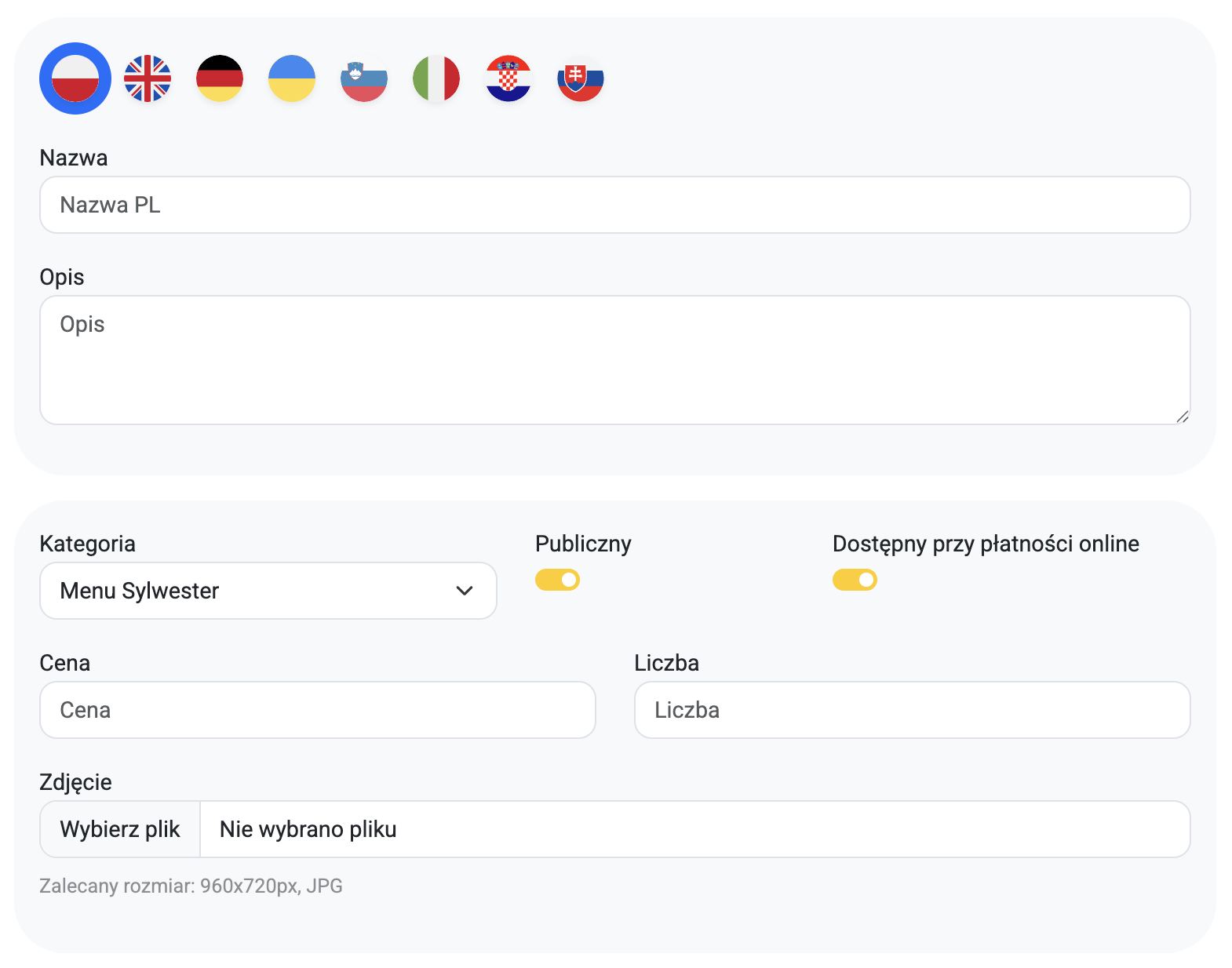The height and width of the screenshot is (968, 1232).
Task: Select the Ukrainian flag icon
Action: click(x=292, y=78)
